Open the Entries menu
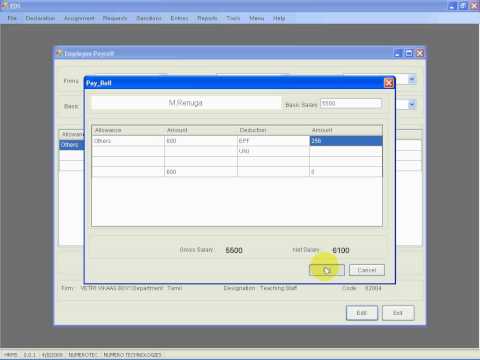The image size is (480, 360). [x=179, y=18]
